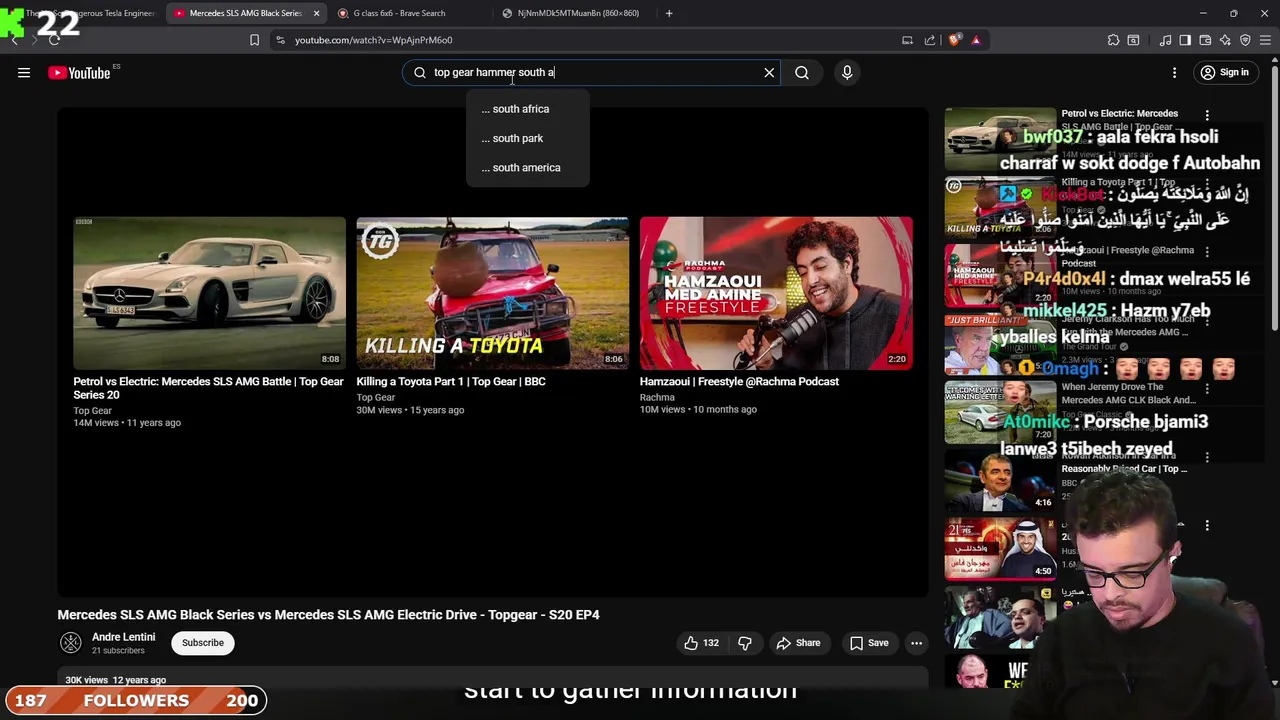
Task: Toggle the browser sidebar panel icon
Action: click(1185, 40)
